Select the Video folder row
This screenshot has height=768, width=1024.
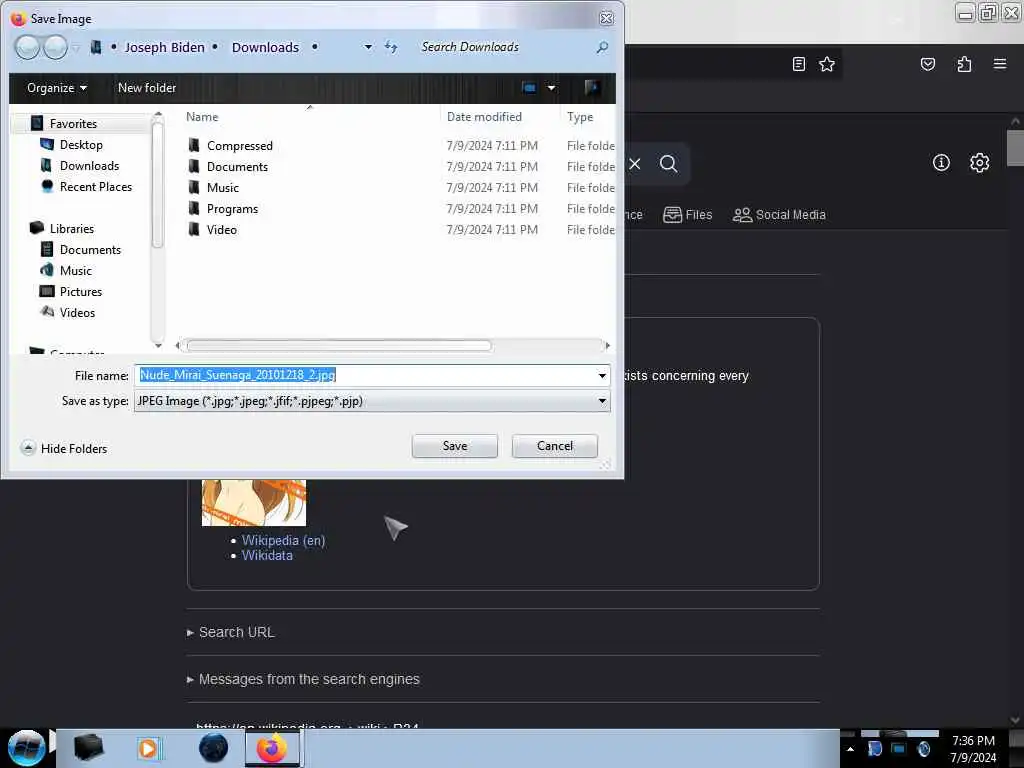[x=400, y=229]
